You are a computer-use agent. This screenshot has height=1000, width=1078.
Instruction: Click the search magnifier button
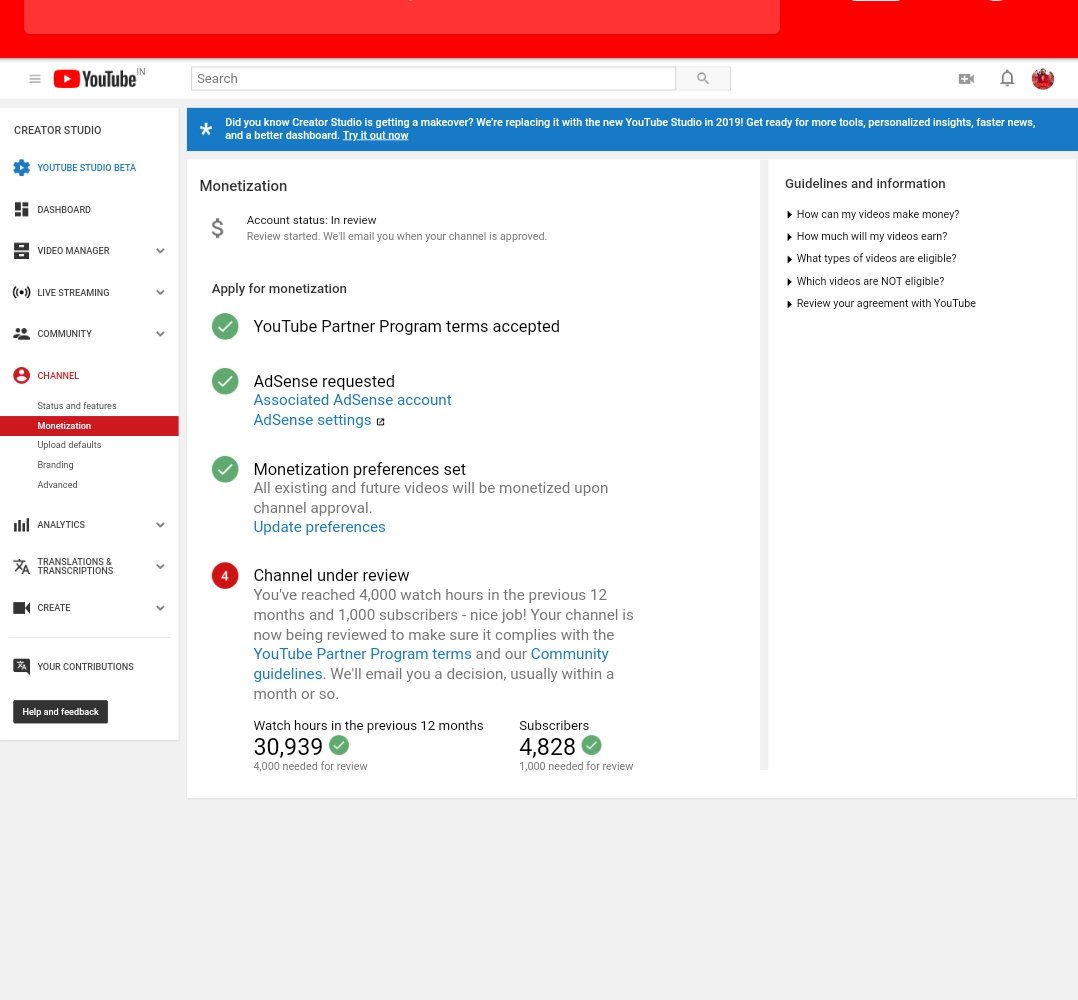pos(703,78)
